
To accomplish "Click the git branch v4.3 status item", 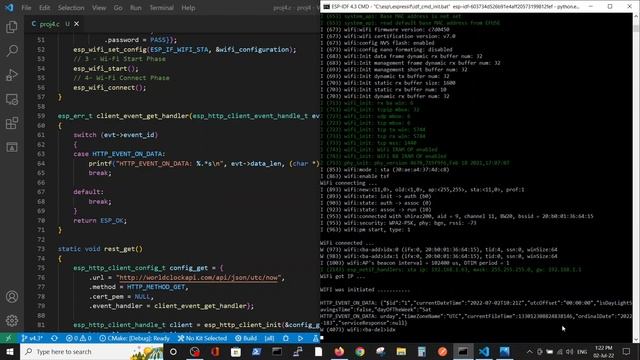I will point(32,338).
